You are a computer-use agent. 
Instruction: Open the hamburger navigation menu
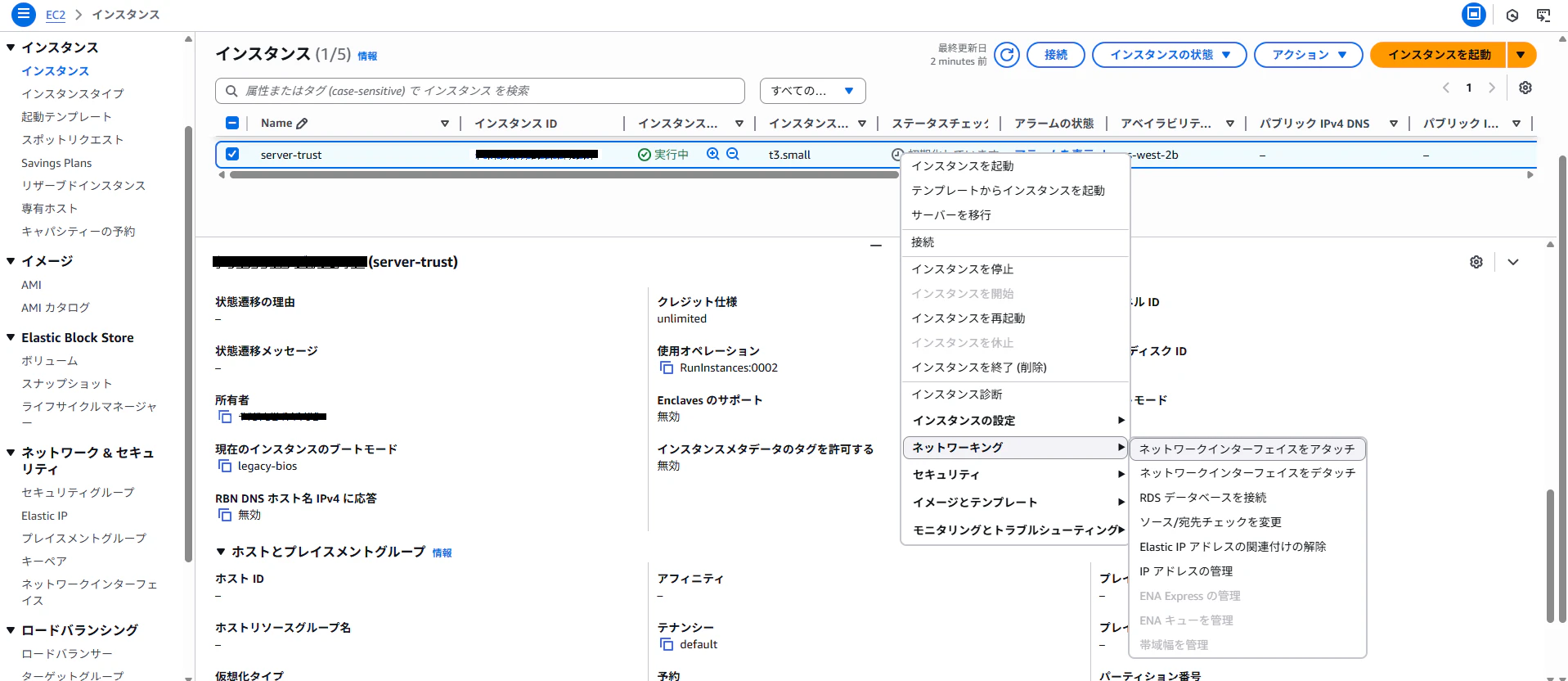tap(24, 14)
